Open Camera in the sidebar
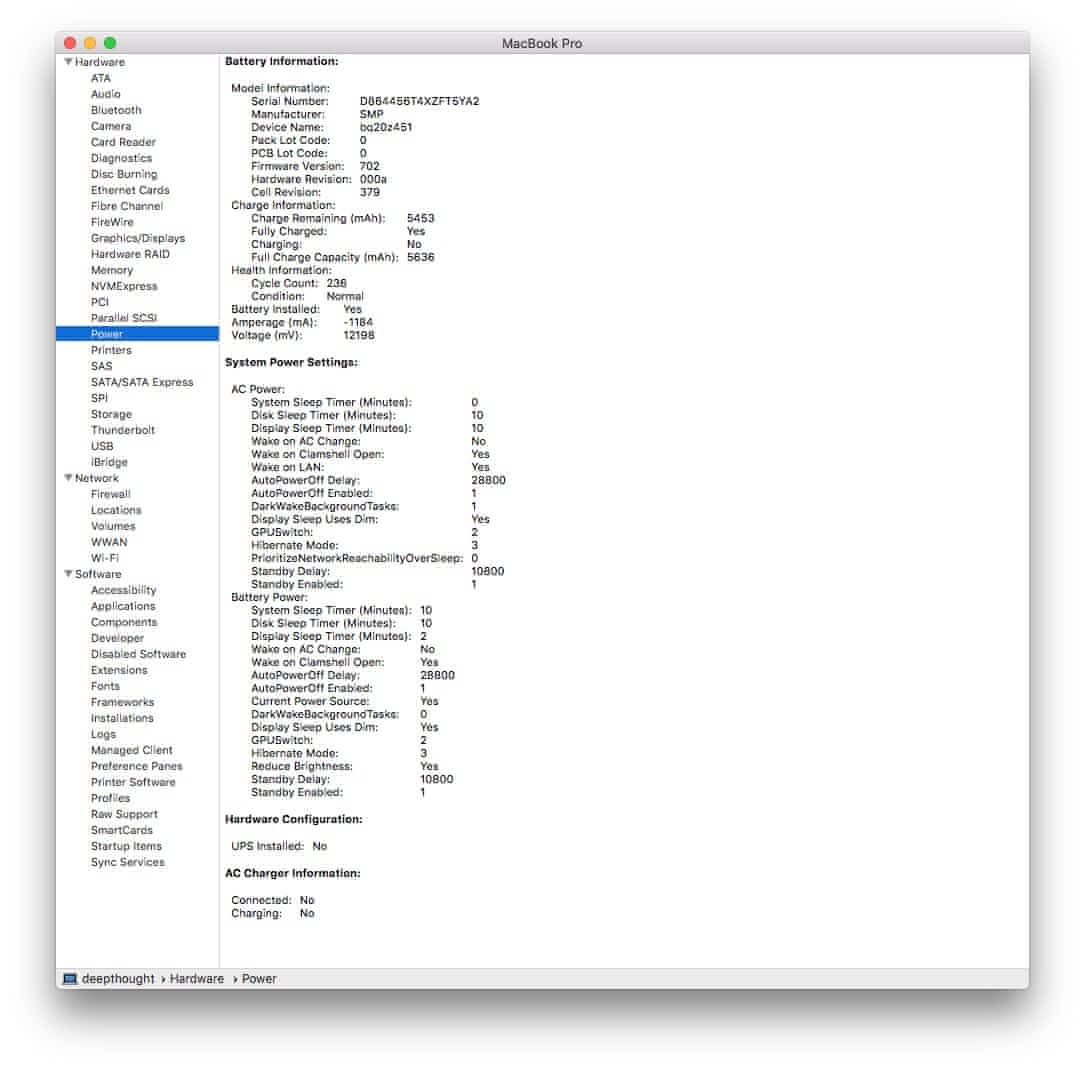1085x1069 pixels. (x=111, y=126)
